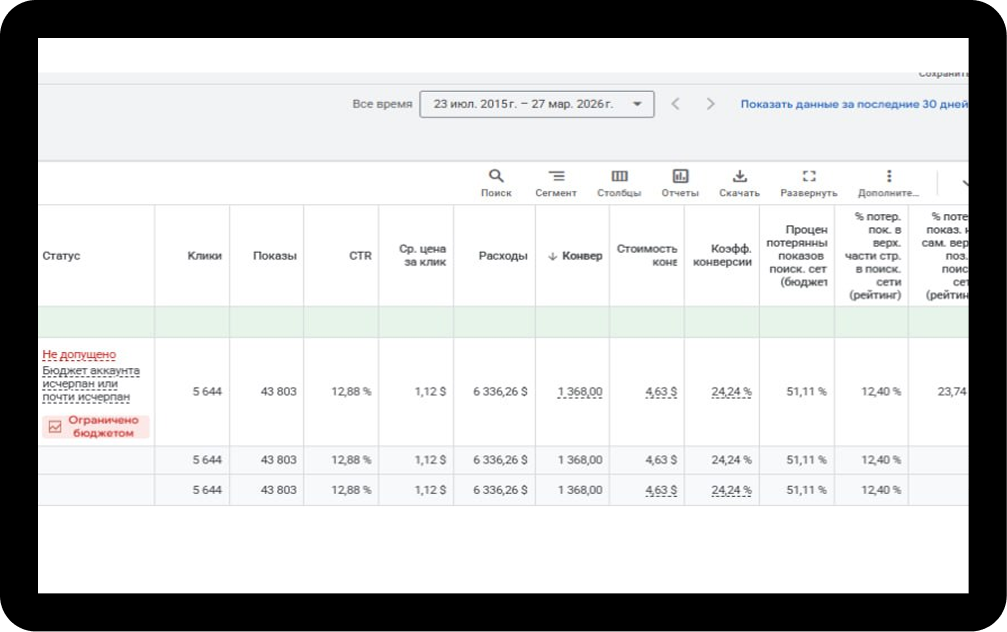The image size is (1007, 632).
Task: Sort by the Конвер column header
Action: (x=575, y=256)
